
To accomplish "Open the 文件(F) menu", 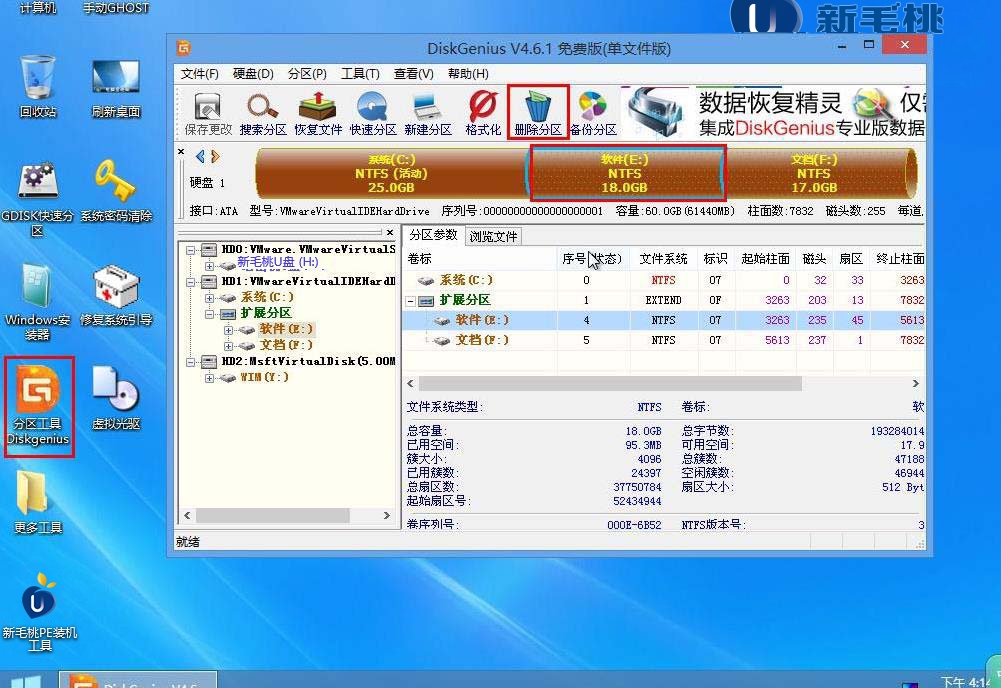I will pos(199,74).
